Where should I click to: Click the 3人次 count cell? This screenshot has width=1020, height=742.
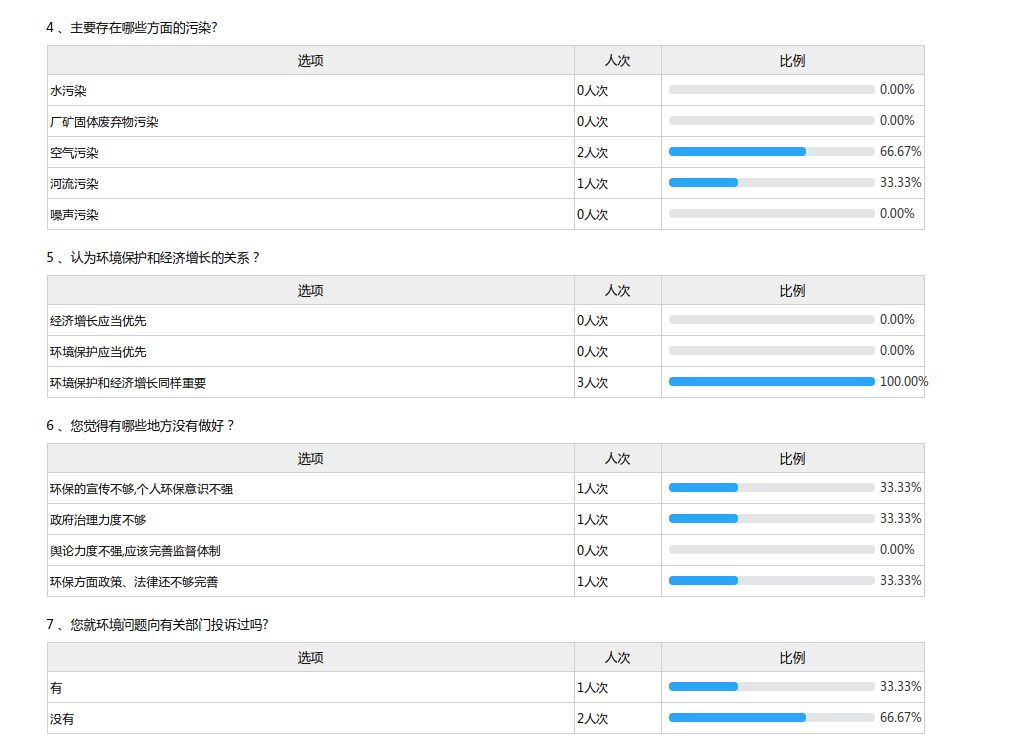pyautogui.click(x=592, y=383)
